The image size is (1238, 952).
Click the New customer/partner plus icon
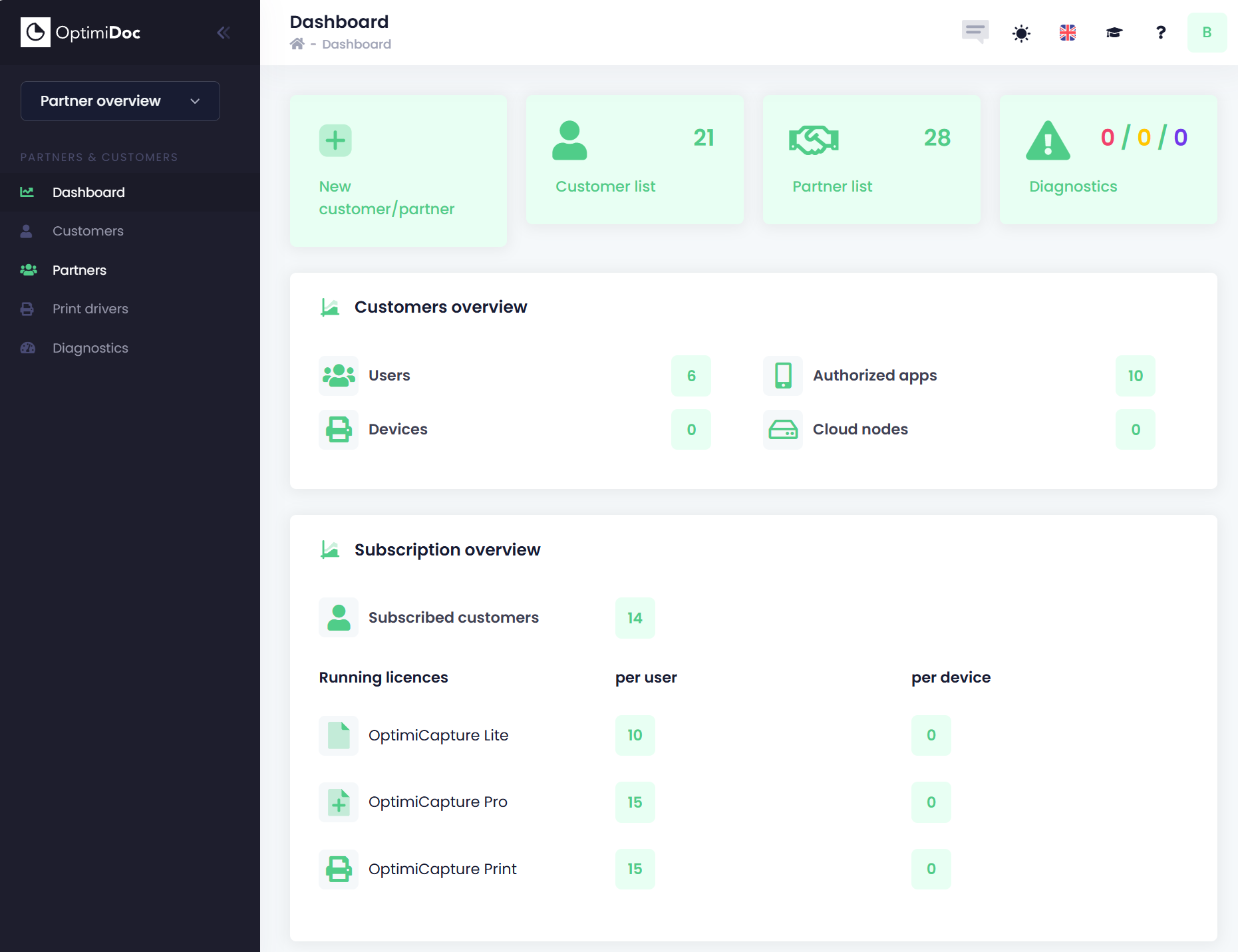335,140
